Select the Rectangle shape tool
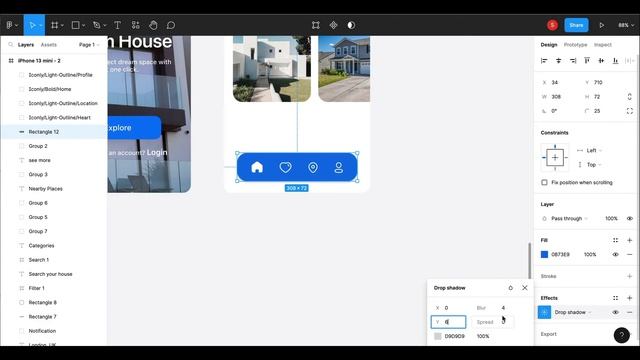 point(76,25)
